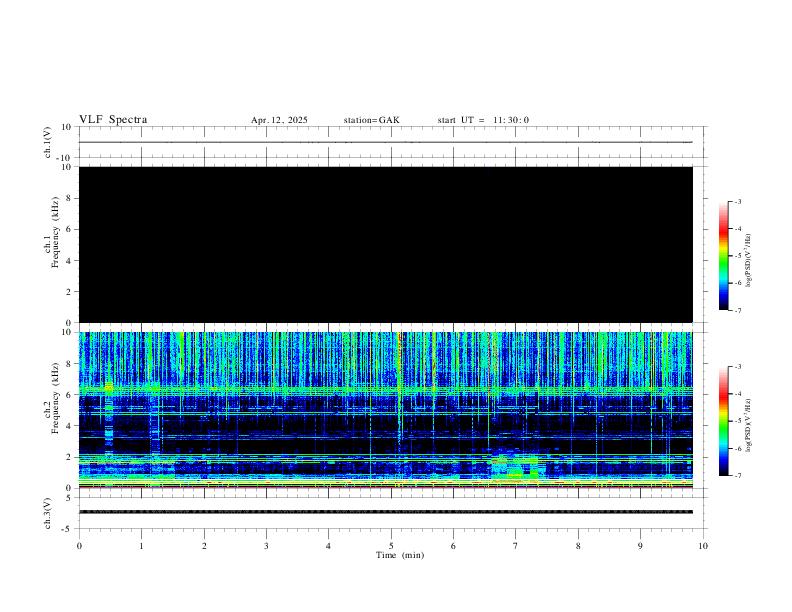Click the ch.2 frequency tick label '8'
The height and width of the screenshot is (612, 792).
coord(70,364)
